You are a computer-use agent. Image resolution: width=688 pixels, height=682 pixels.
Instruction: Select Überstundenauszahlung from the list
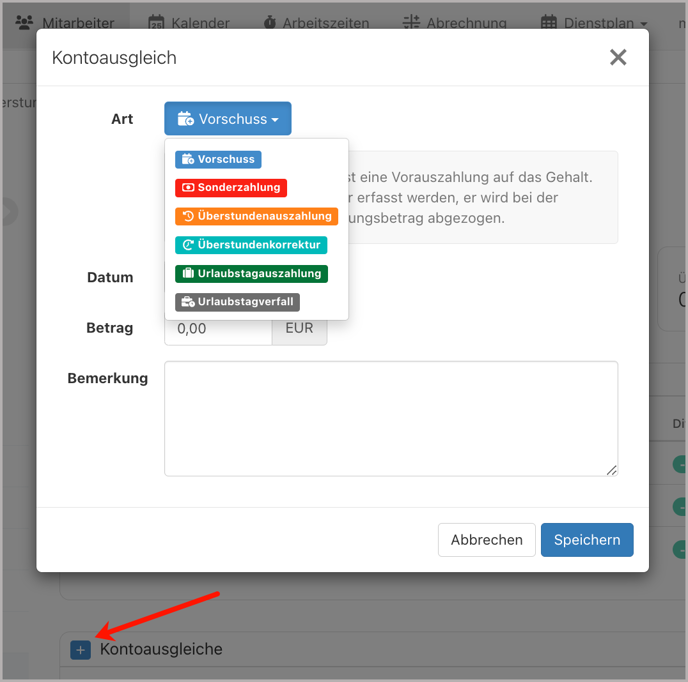coord(256,216)
